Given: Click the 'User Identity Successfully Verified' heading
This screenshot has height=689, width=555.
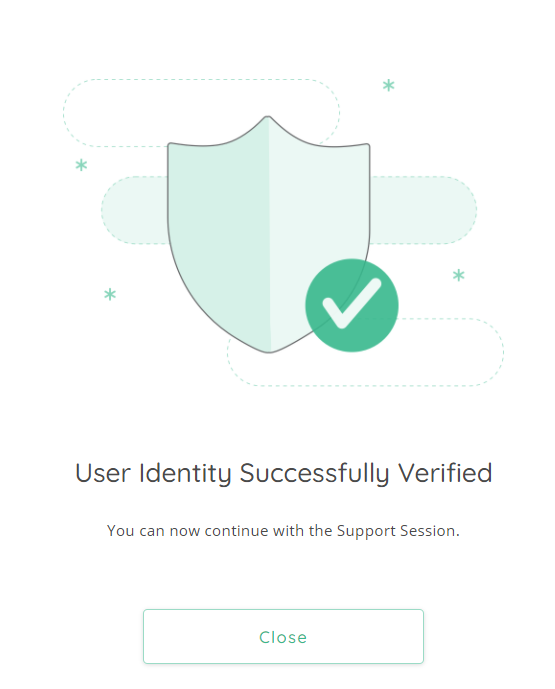Looking at the screenshot, I should [x=283, y=473].
